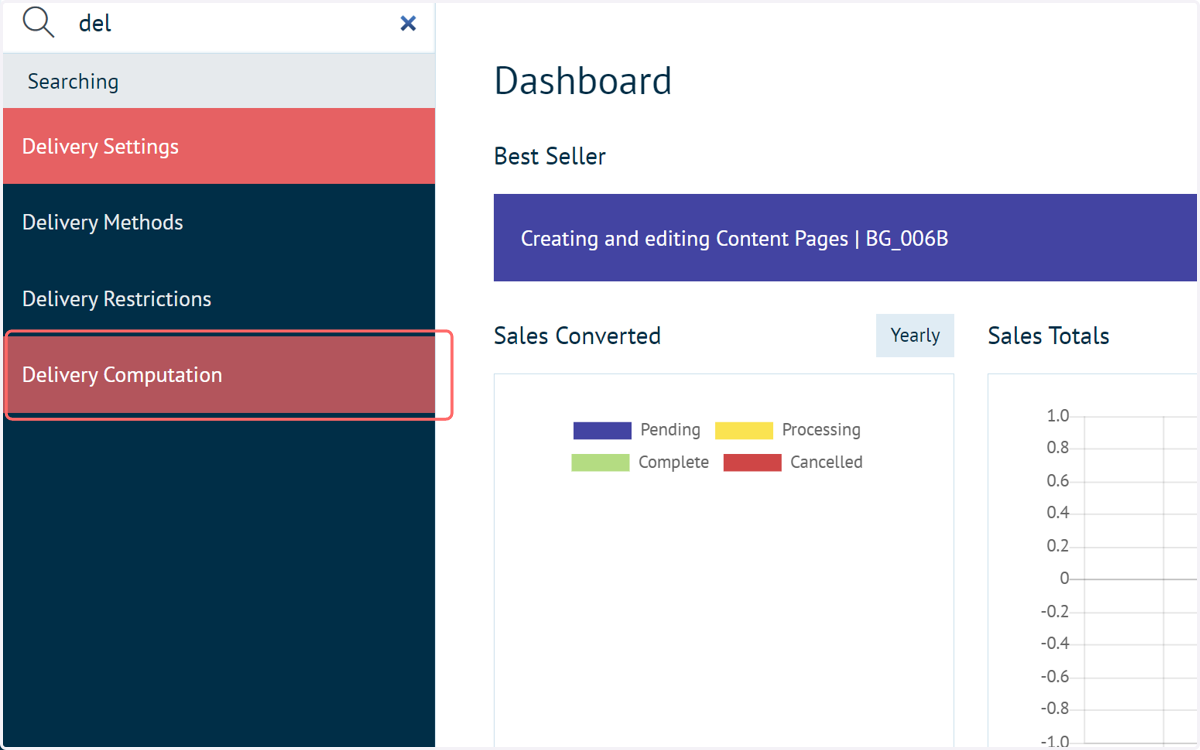The height and width of the screenshot is (750, 1200).
Task: Click the magnifying glass search icon
Action: tap(38, 22)
